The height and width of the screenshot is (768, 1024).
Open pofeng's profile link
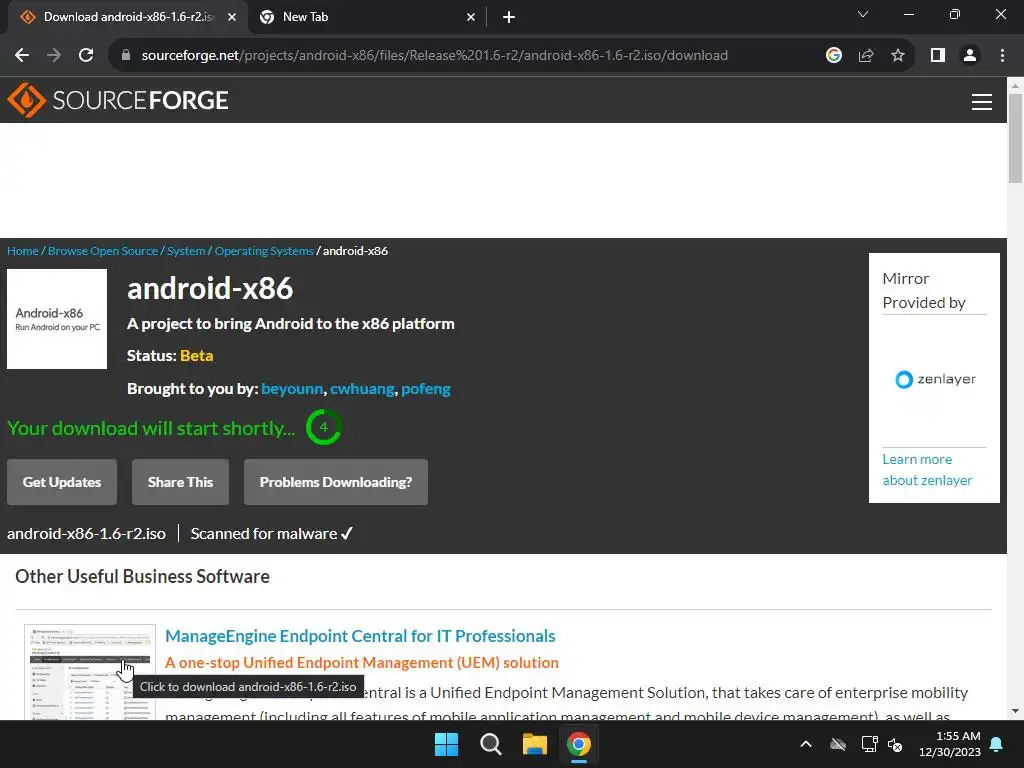click(x=426, y=389)
